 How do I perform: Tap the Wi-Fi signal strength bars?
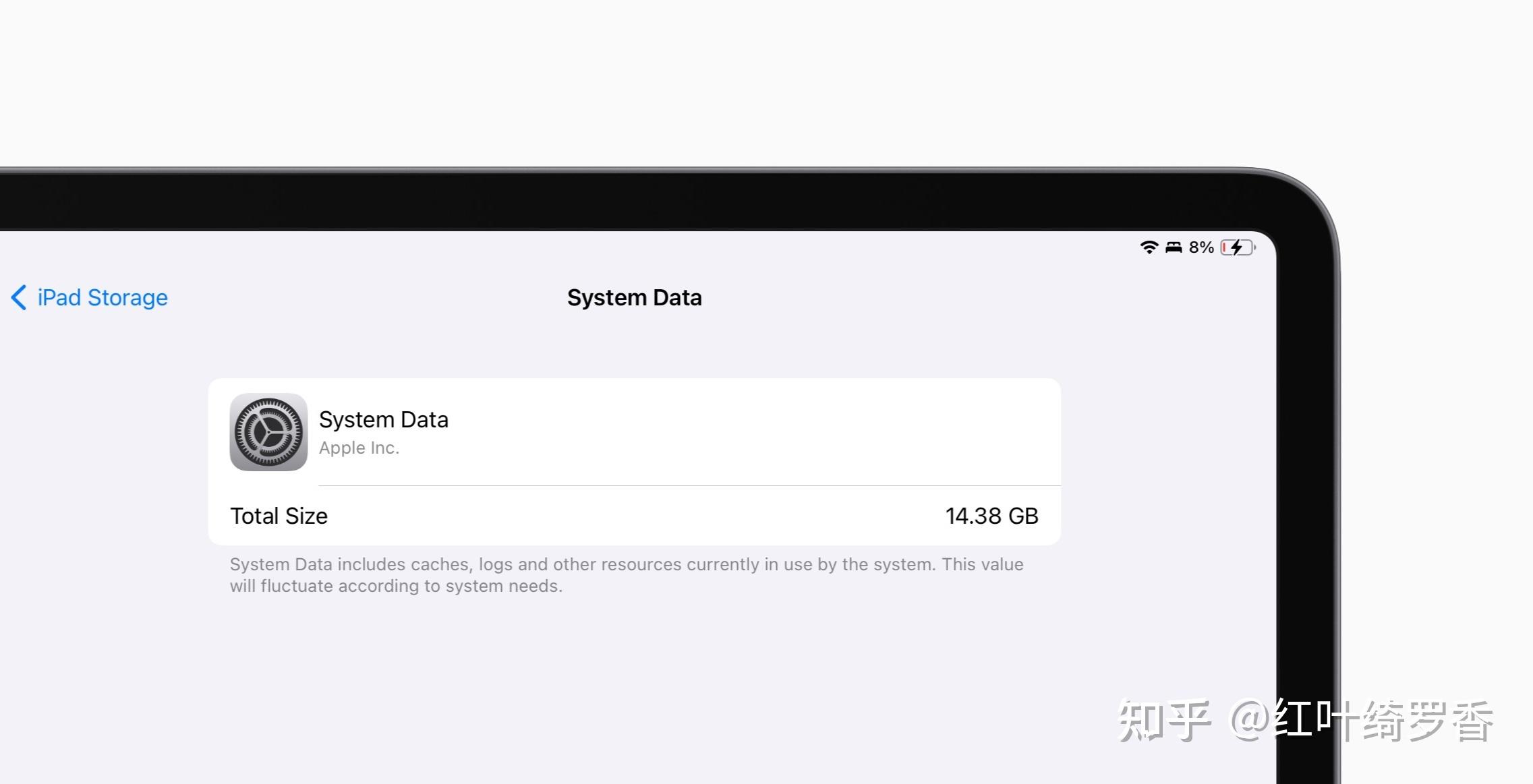1149,247
